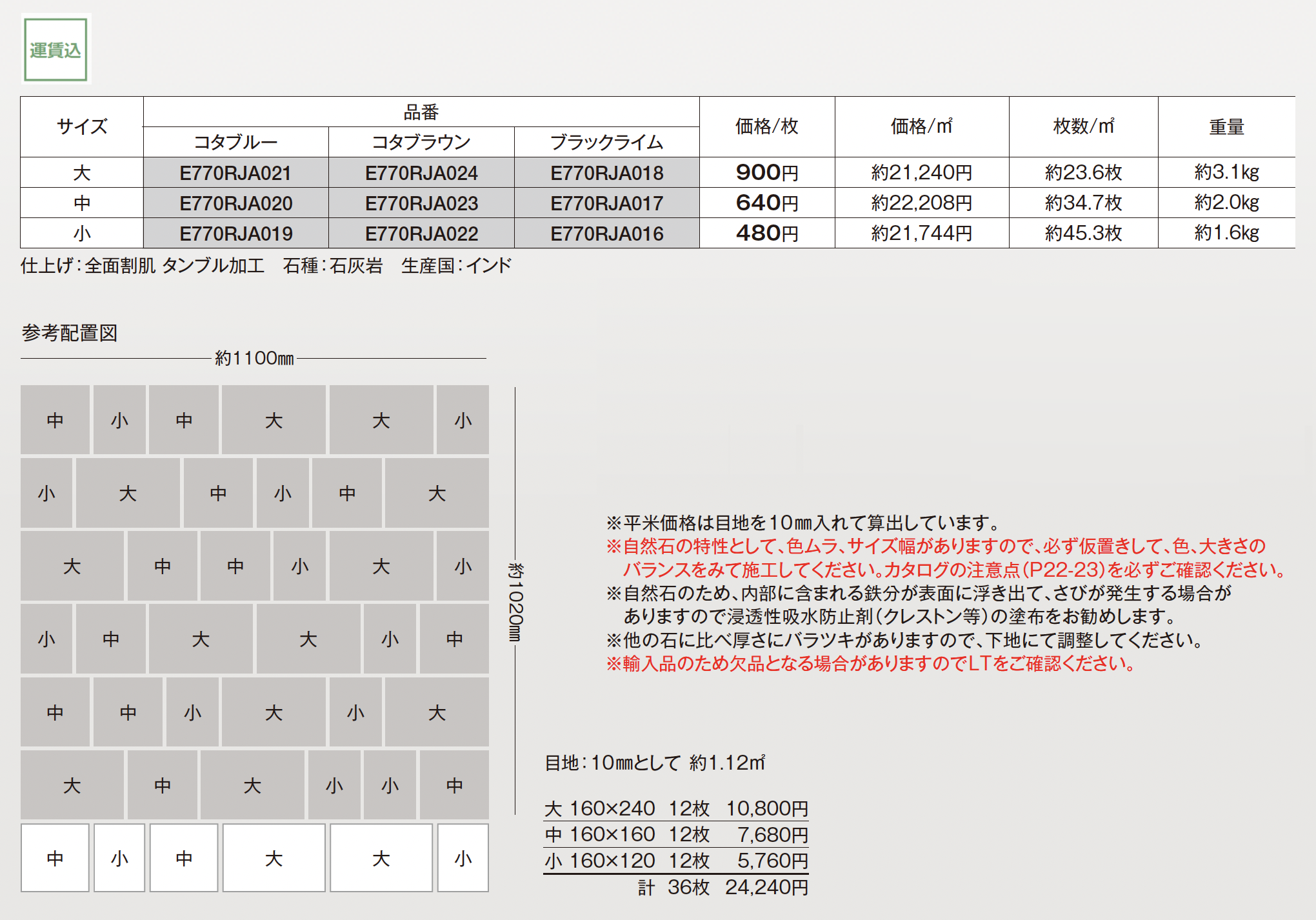1316x920 pixels.
Task: Click the 参考配置図 heading
Action: (70, 333)
